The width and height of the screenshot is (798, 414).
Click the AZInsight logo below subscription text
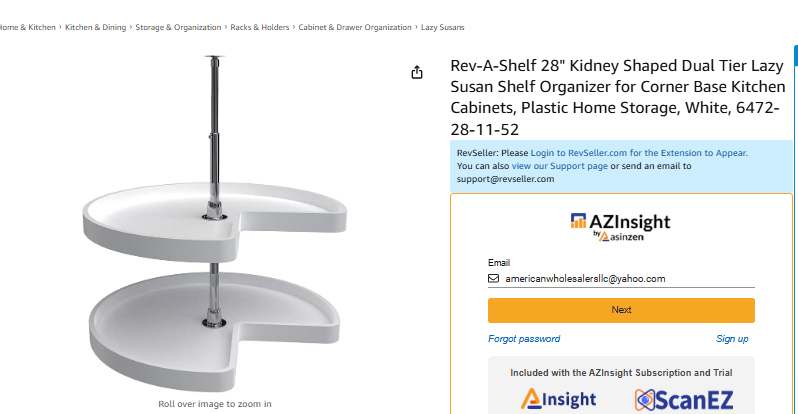[558, 400]
